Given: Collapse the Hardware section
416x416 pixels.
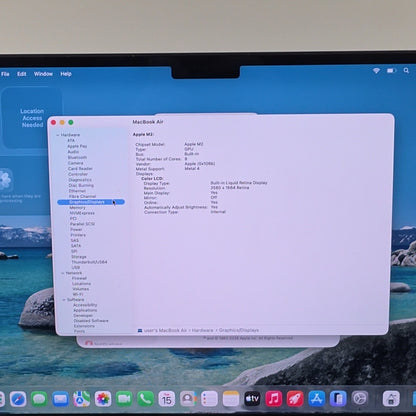Looking at the screenshot, I should (x=58, y=135).
